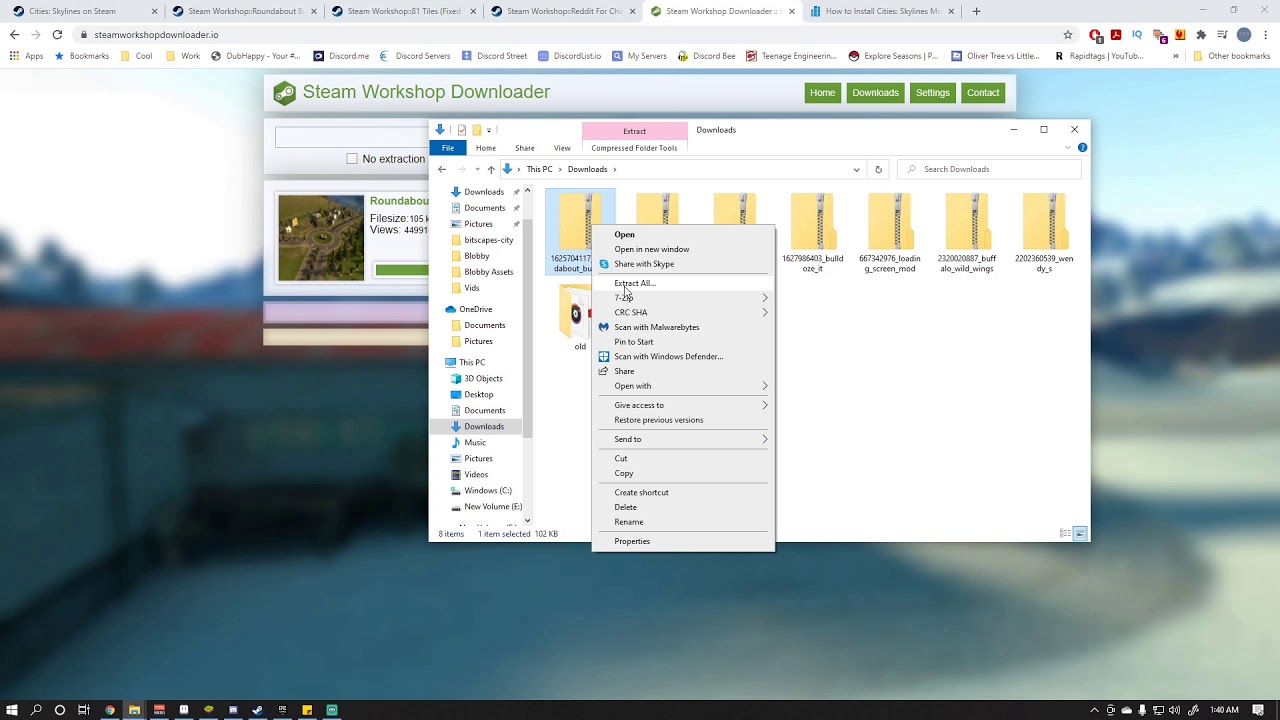Refresh the Downloads folder view

tap(878, 169)
